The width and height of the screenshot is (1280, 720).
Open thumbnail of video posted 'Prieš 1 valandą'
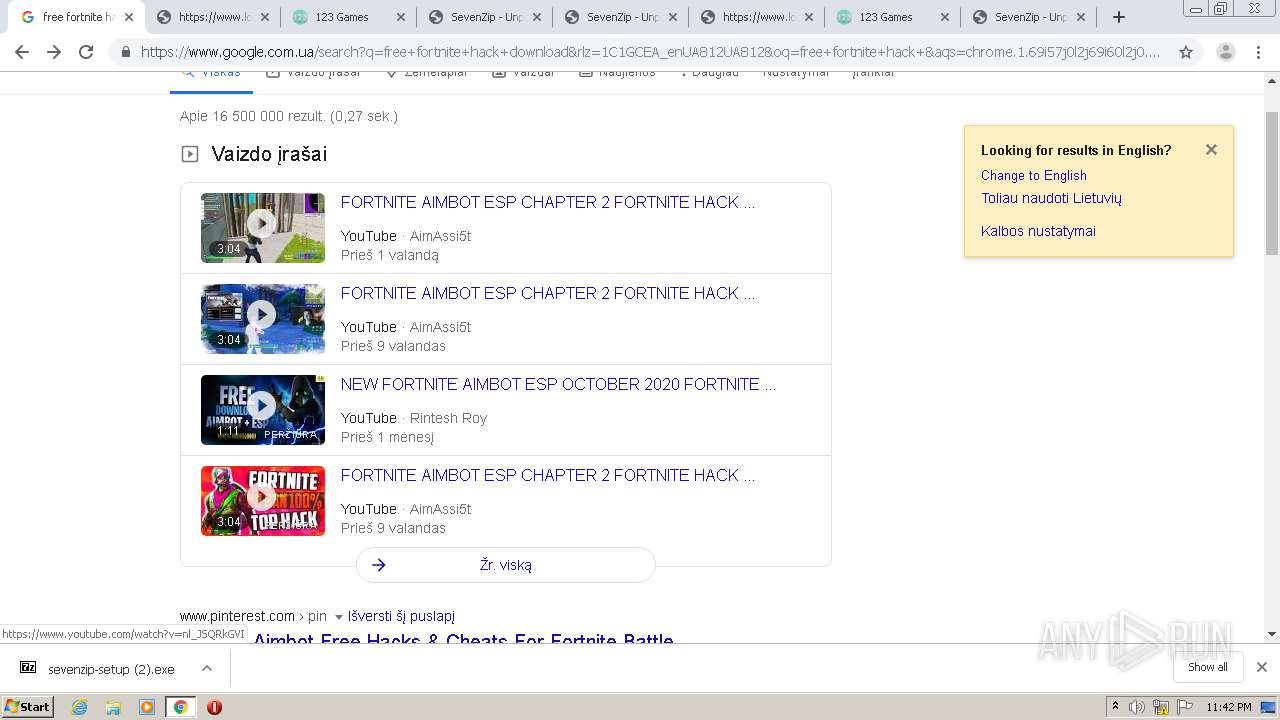[x=263, y=228]
